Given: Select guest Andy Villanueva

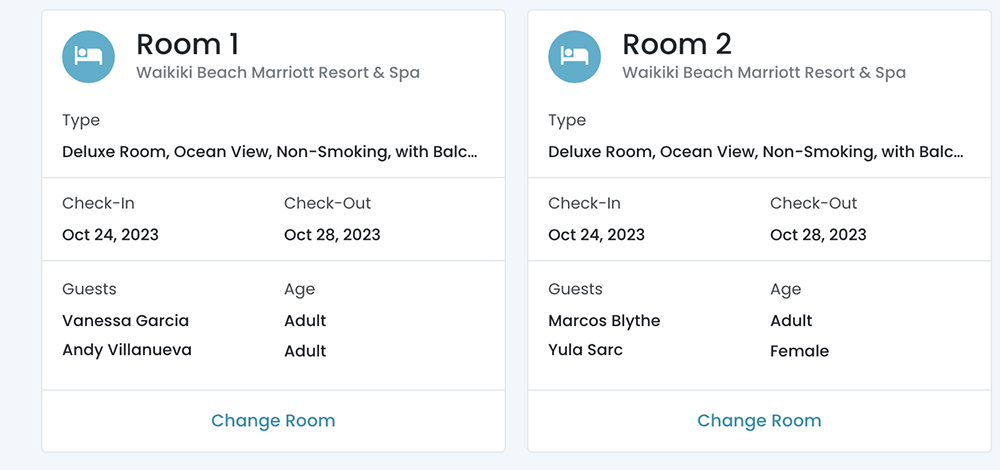Looking at the screenshot, I should tap(127, 350).
